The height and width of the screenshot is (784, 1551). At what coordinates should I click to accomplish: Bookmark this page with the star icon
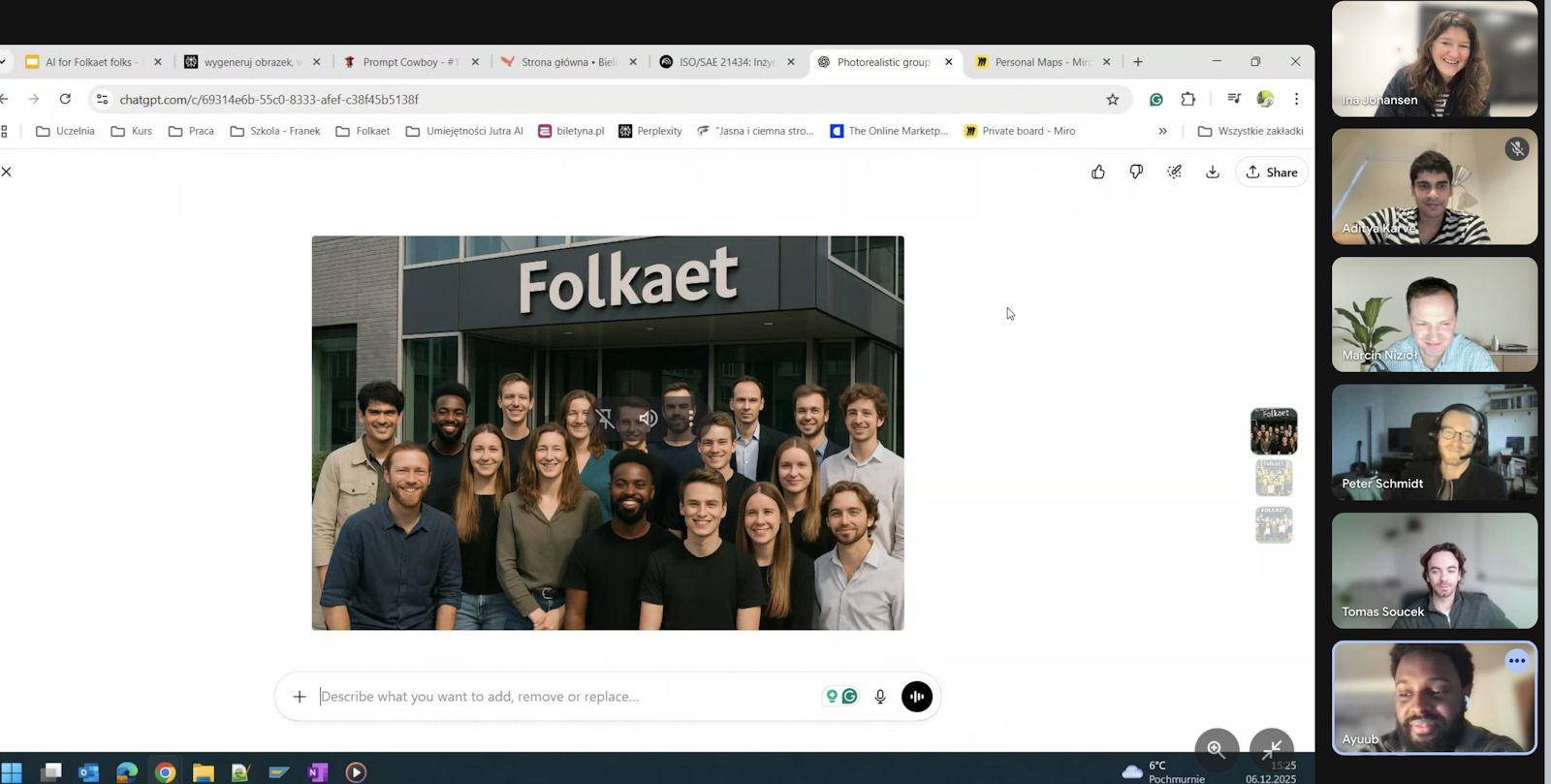[1112, 100]
